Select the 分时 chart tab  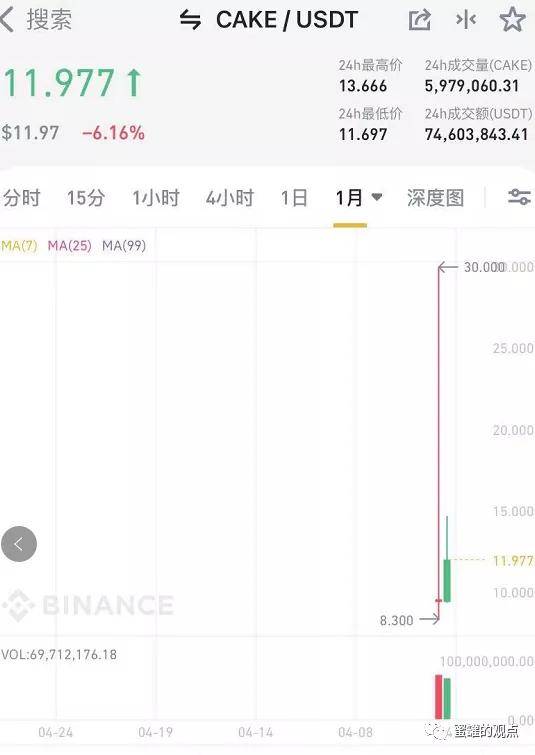pos(21,198)
